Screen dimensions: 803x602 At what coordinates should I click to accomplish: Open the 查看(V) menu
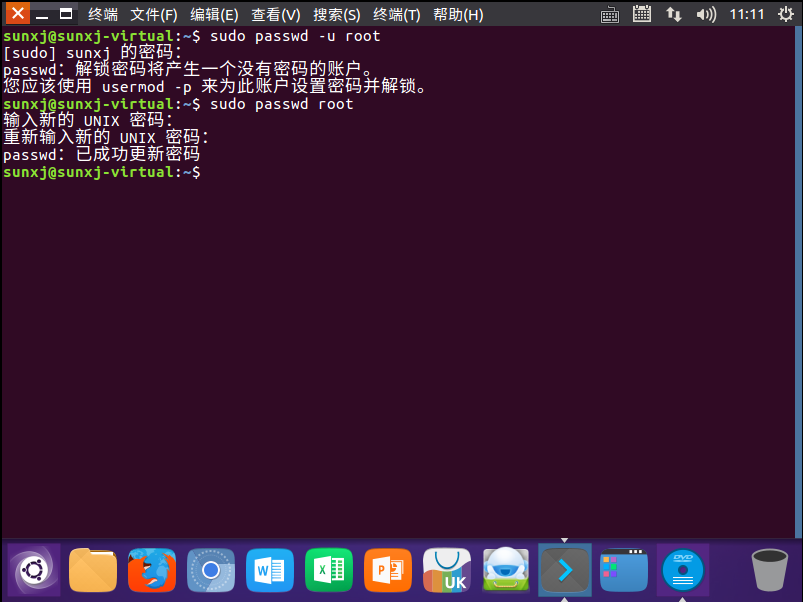[276, 15]
